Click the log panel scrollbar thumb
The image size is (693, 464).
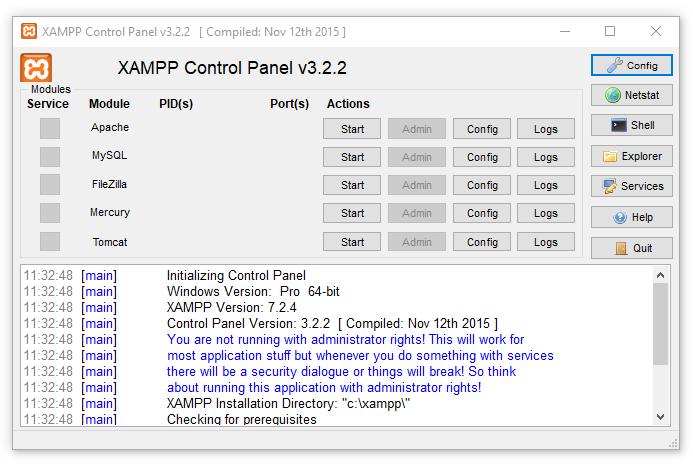[x=661, y=324]
